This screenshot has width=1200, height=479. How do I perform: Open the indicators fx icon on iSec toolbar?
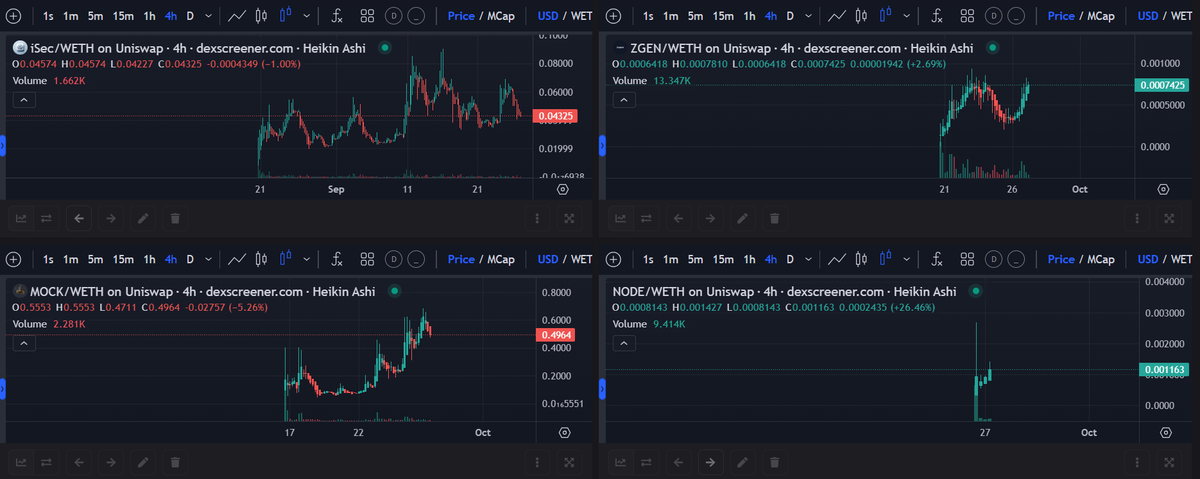[337, 16]
